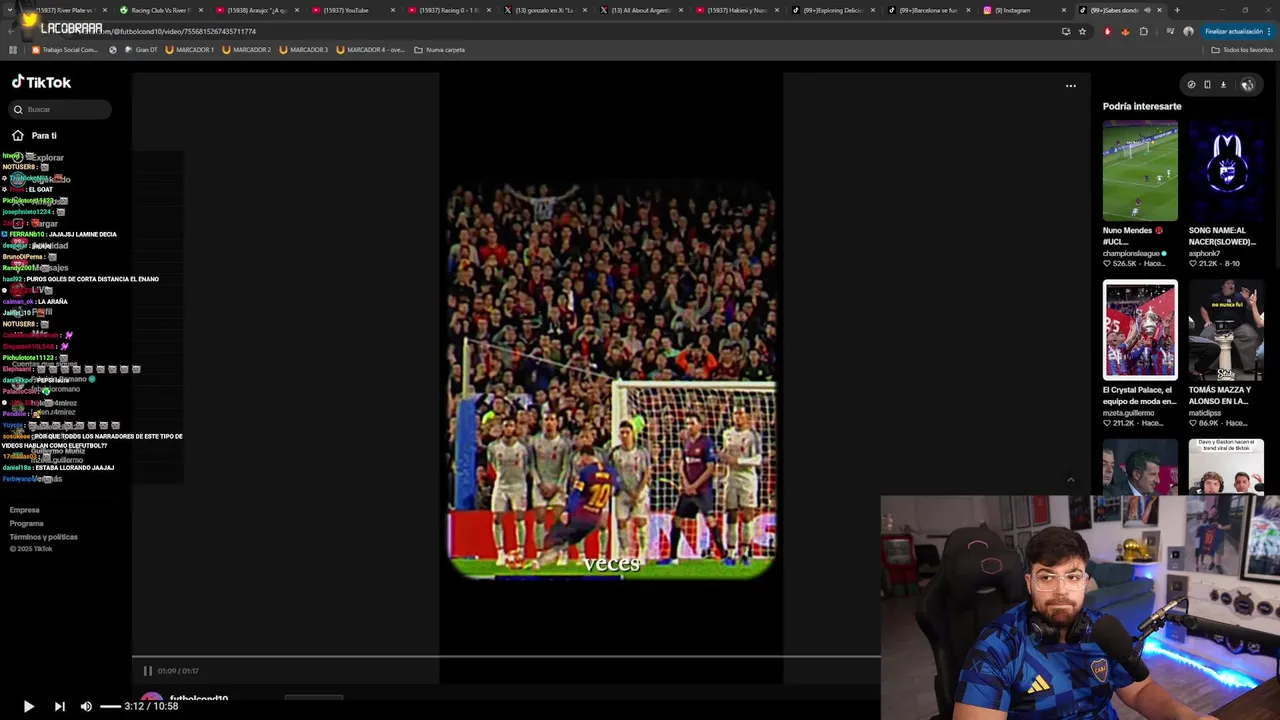The image size is (1280, 720).
Task: Open the MARCADOR 3 bookmark
Action: pos(304,50)
